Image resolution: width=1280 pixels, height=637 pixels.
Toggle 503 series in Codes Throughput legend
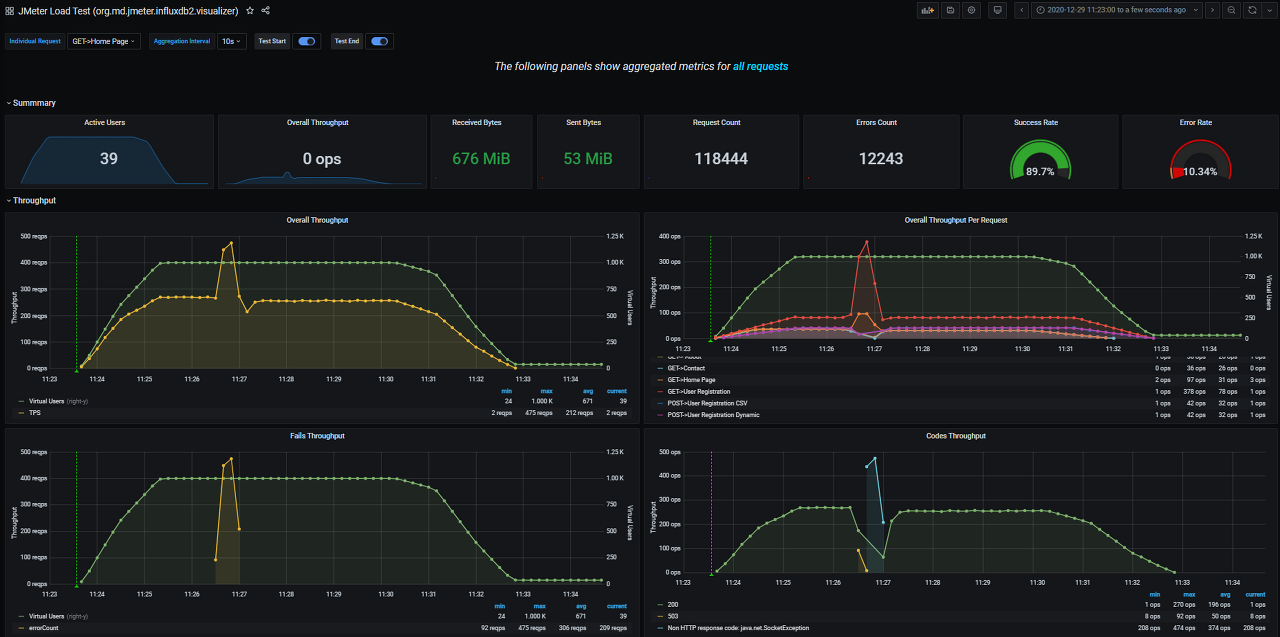tap(671, 616)
